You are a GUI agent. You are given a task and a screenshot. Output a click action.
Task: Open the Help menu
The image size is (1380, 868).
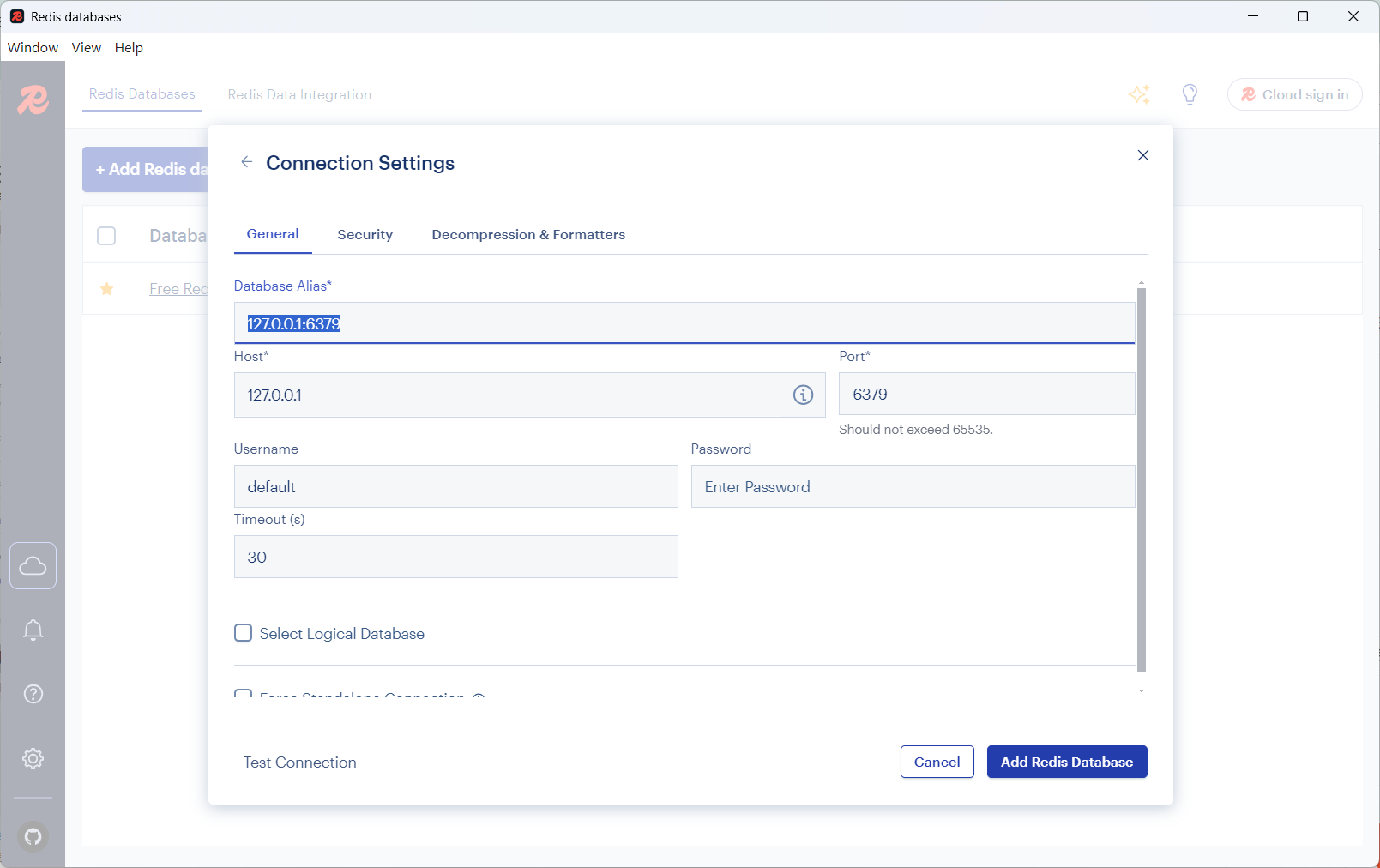click(129, 48)
